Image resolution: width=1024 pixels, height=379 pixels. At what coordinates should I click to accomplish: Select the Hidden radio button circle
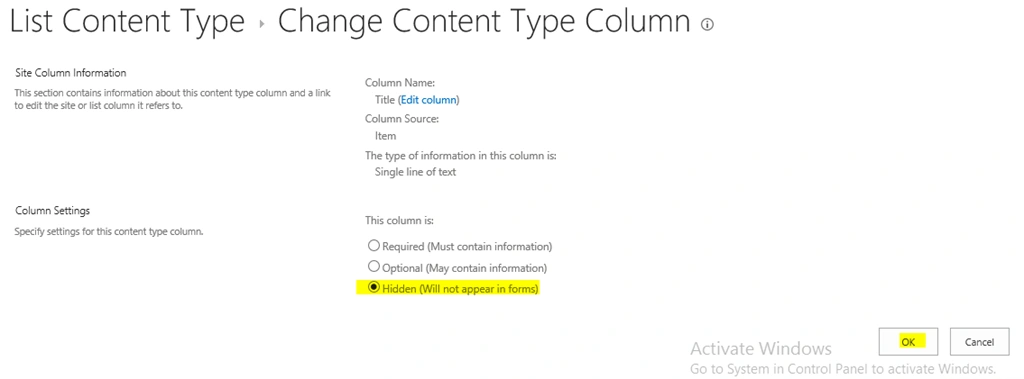point(374,288)
